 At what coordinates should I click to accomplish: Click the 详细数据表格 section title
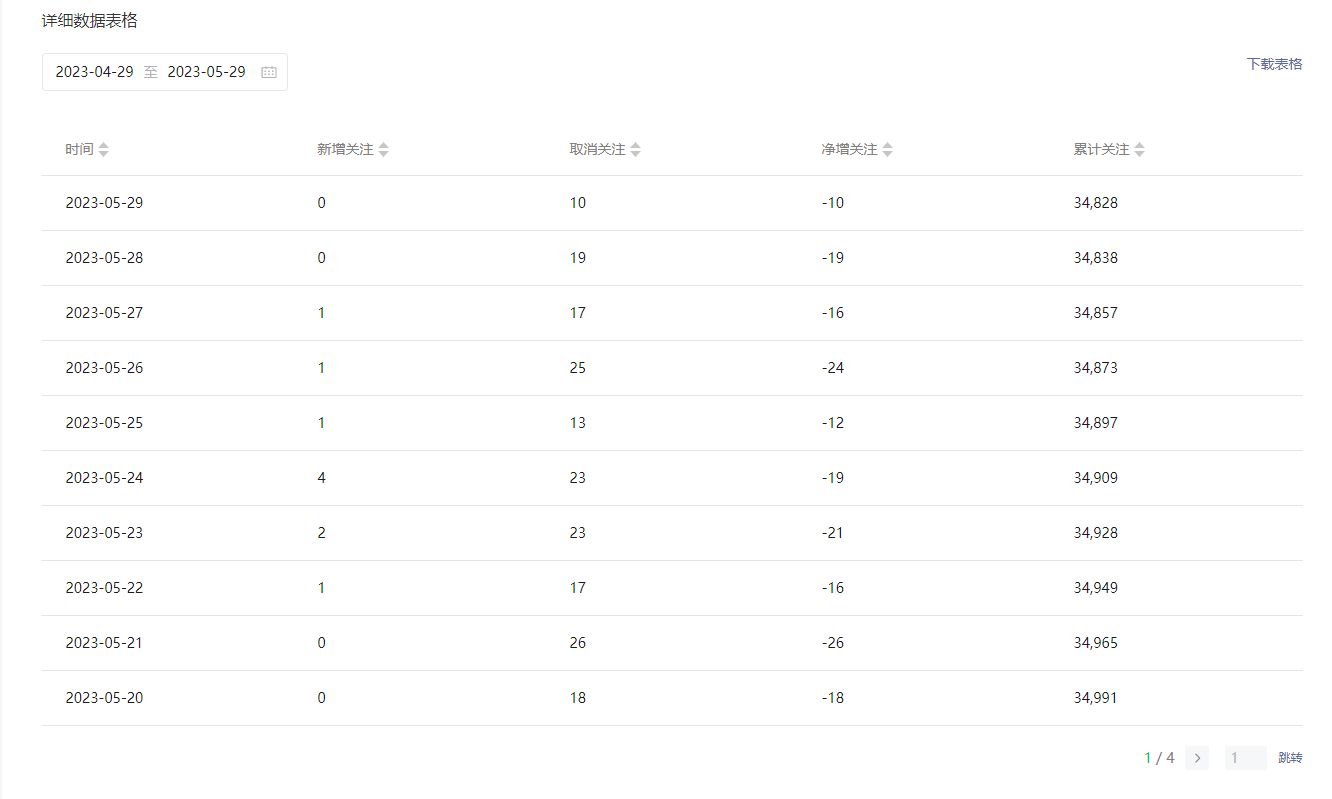(89, 21)
